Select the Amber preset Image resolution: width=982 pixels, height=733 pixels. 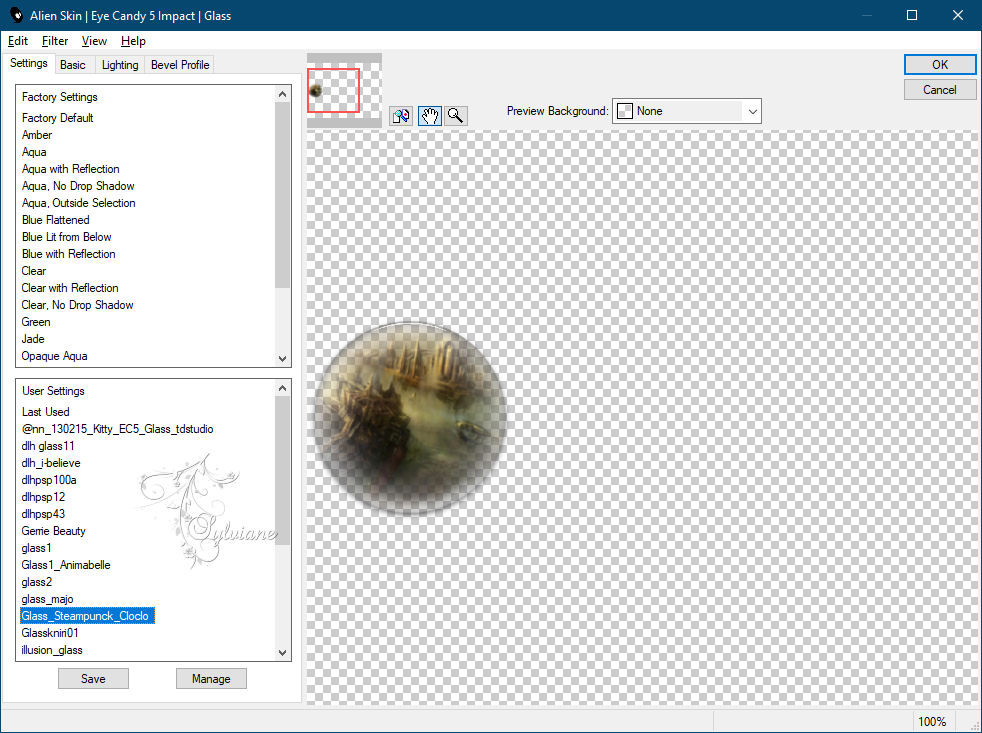(37, 135)
